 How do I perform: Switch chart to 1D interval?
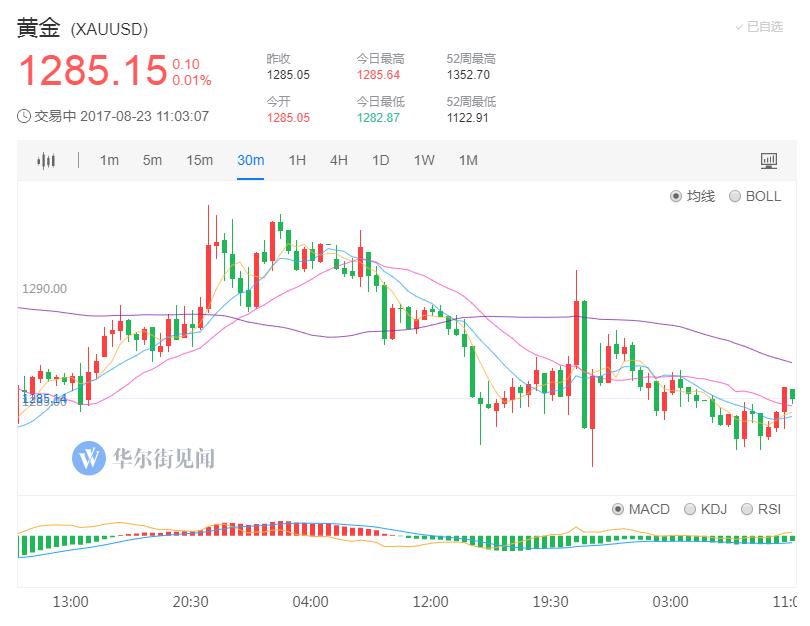379,160
